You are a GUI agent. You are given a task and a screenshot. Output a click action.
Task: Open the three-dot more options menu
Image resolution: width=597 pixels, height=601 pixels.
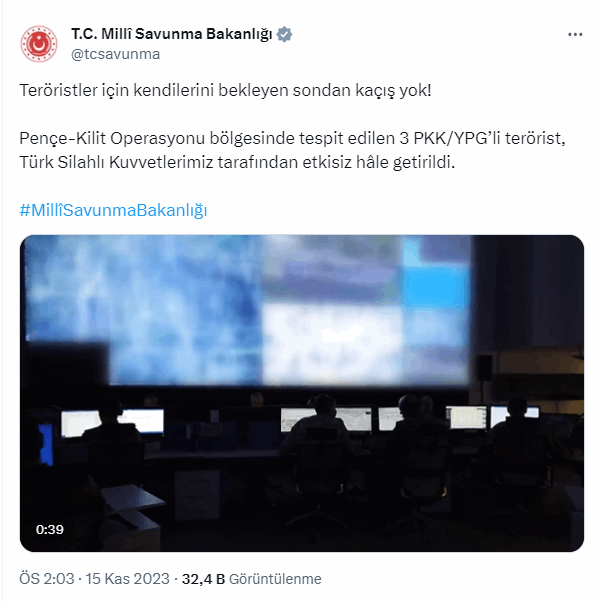[575, 34]
